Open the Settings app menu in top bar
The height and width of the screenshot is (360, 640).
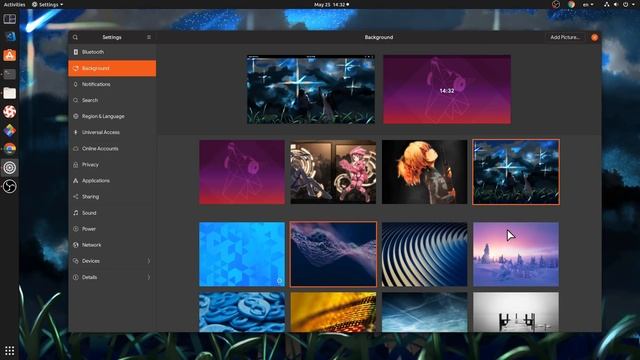click(47, 4)
